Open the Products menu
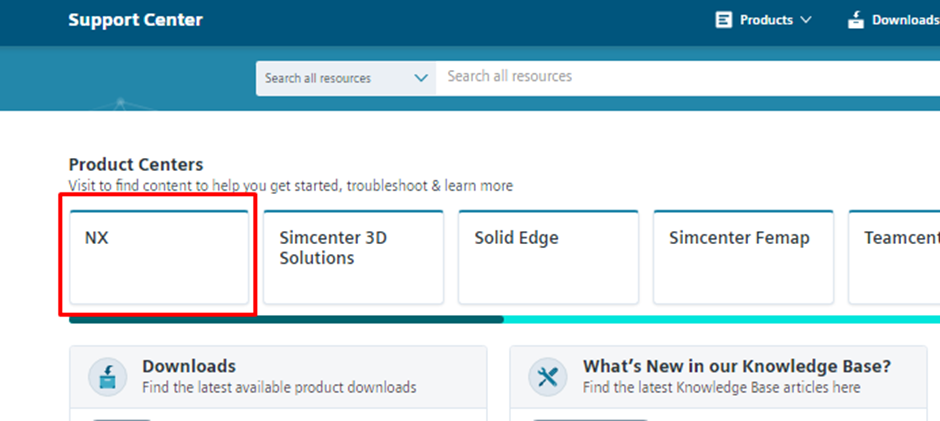 pos(764,20)
